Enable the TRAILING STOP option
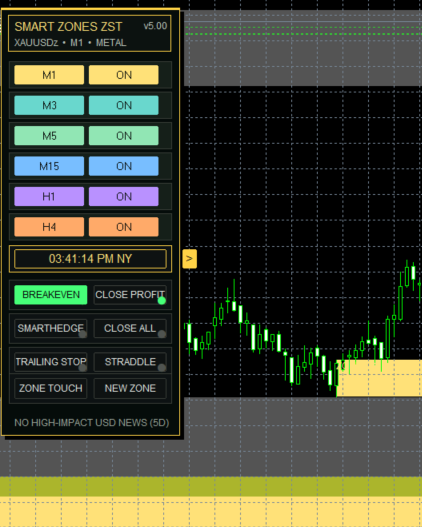 pyautogui.click(x=51, y=362)
